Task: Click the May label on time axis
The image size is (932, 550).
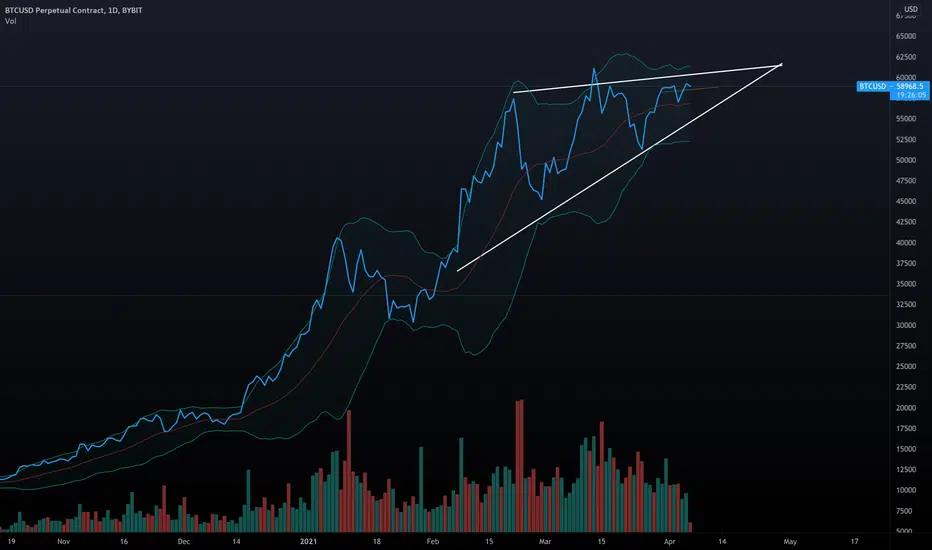Action: [x=790, y=542]
